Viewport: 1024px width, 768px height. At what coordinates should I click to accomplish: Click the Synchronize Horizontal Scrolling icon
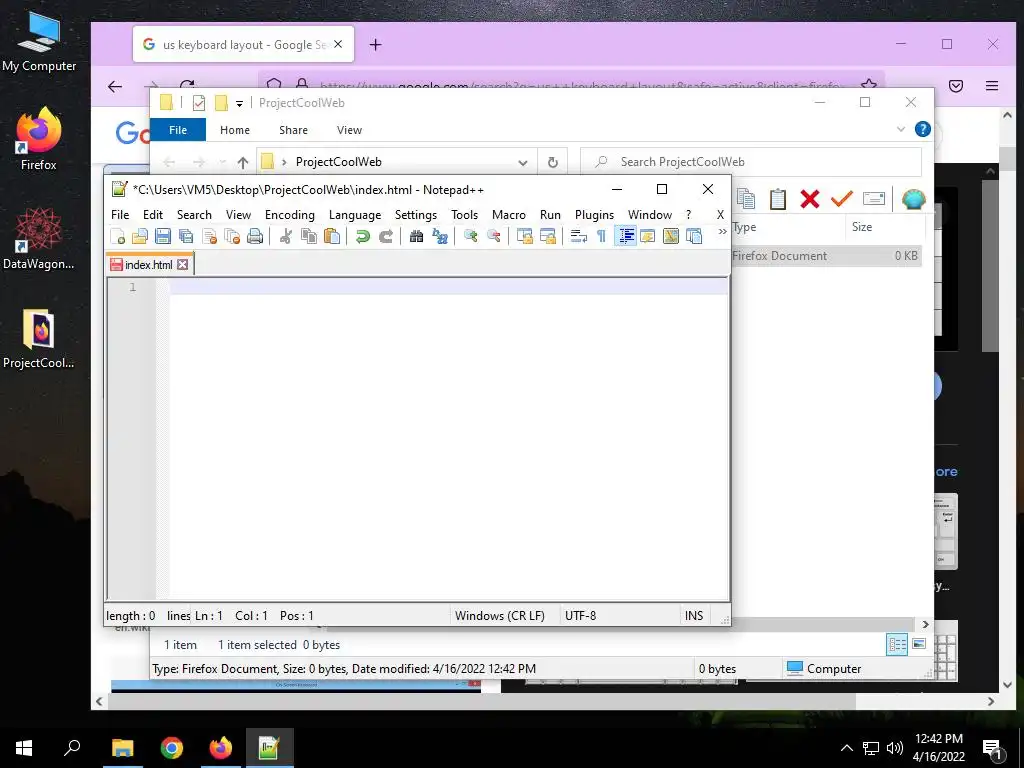pyautogui.click(x=548, y=236)
